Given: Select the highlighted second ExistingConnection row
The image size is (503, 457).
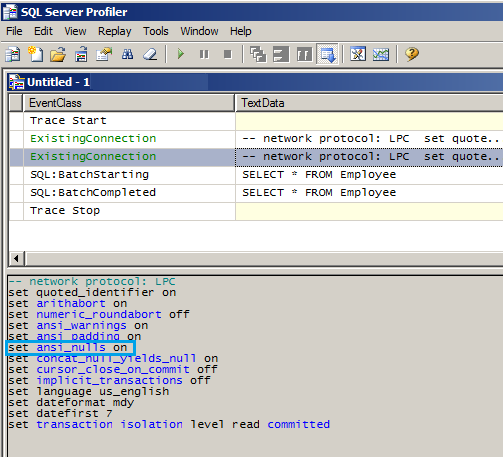Looking at the screenshot, I should [256, 157].
